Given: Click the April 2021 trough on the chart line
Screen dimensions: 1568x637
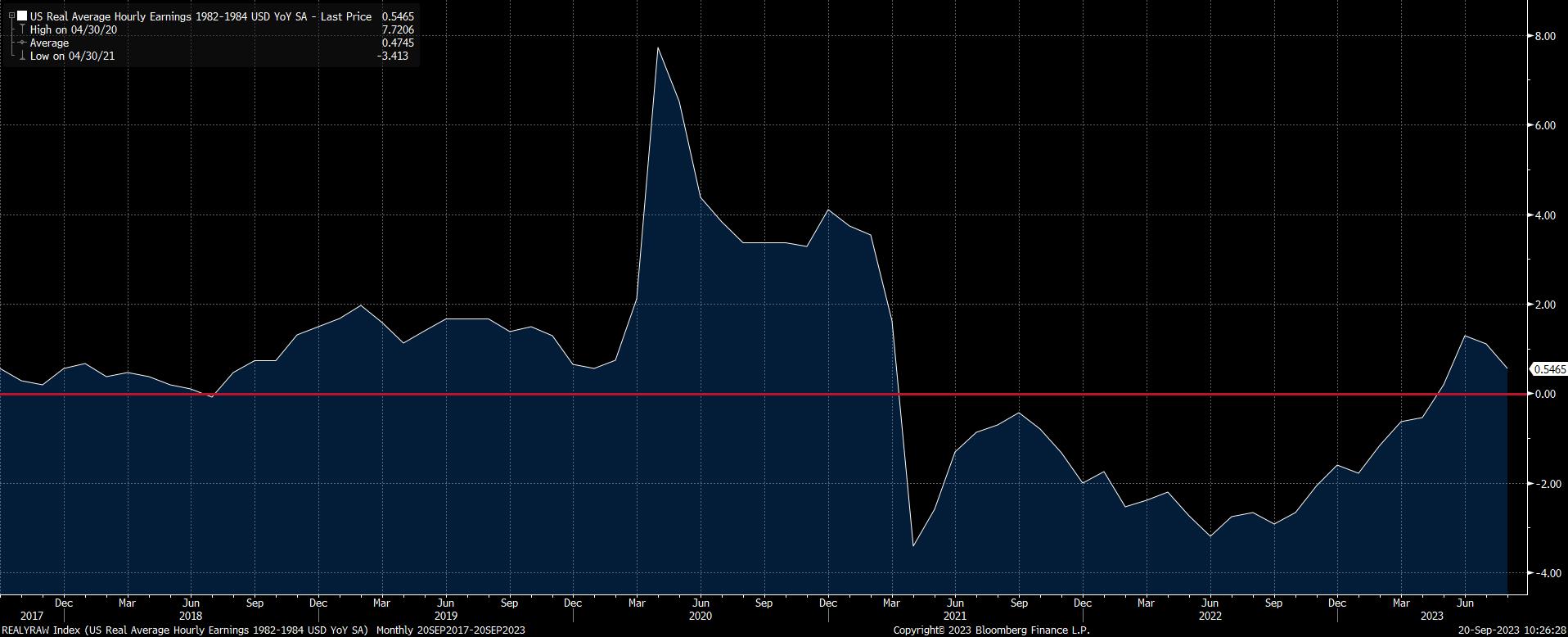Looking at the screenshot, I should (912, 546).
